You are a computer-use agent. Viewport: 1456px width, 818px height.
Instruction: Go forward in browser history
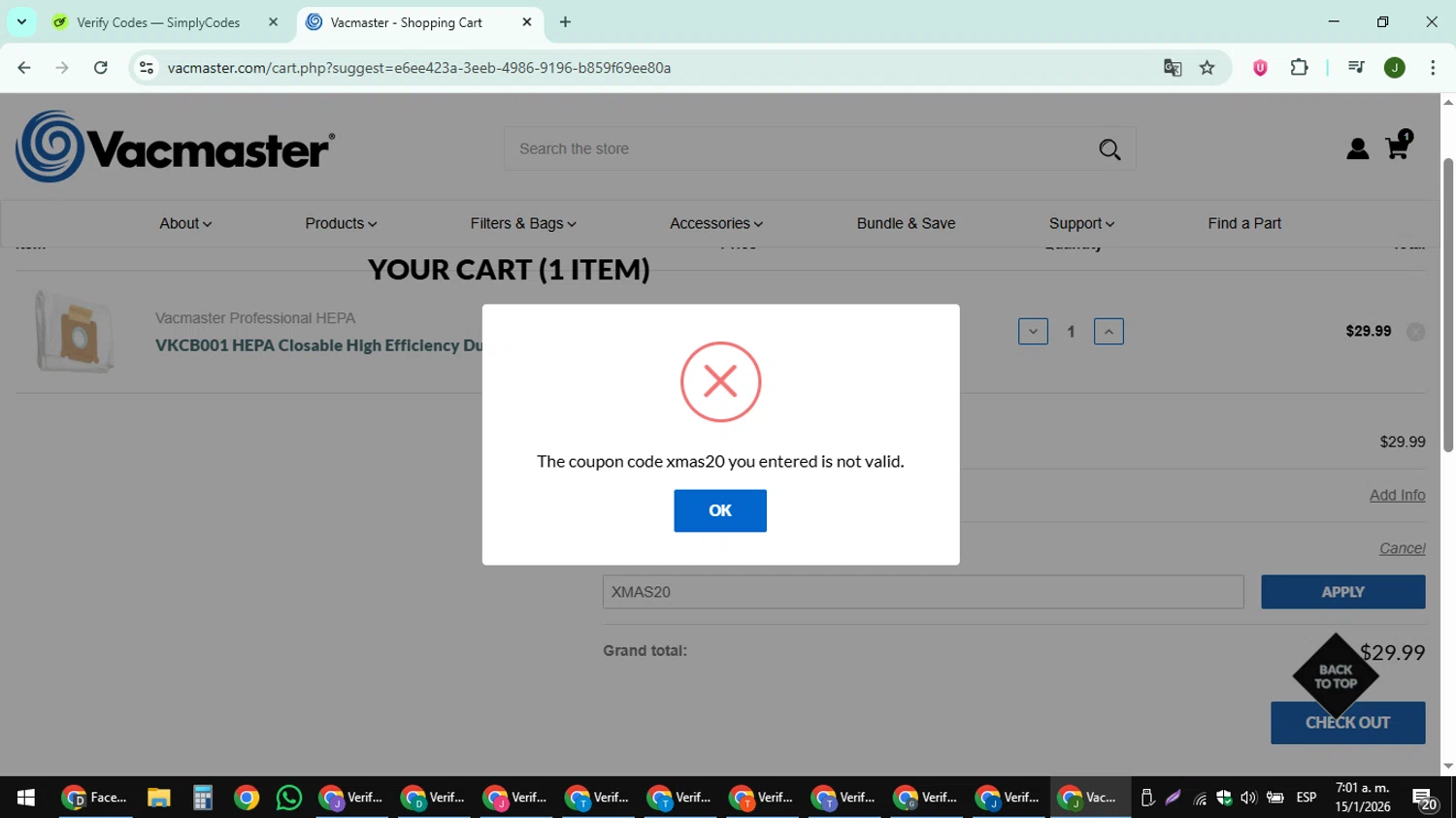click(x=62, y=67)
